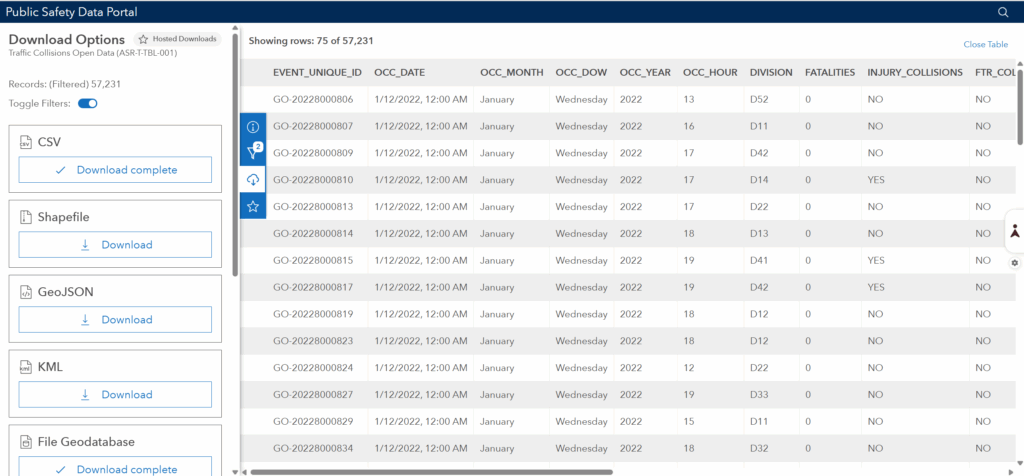Turn off the Toggle Filters switch
Image resolution: width=1024 pixels, height=476 pixels.
point(87,104)
